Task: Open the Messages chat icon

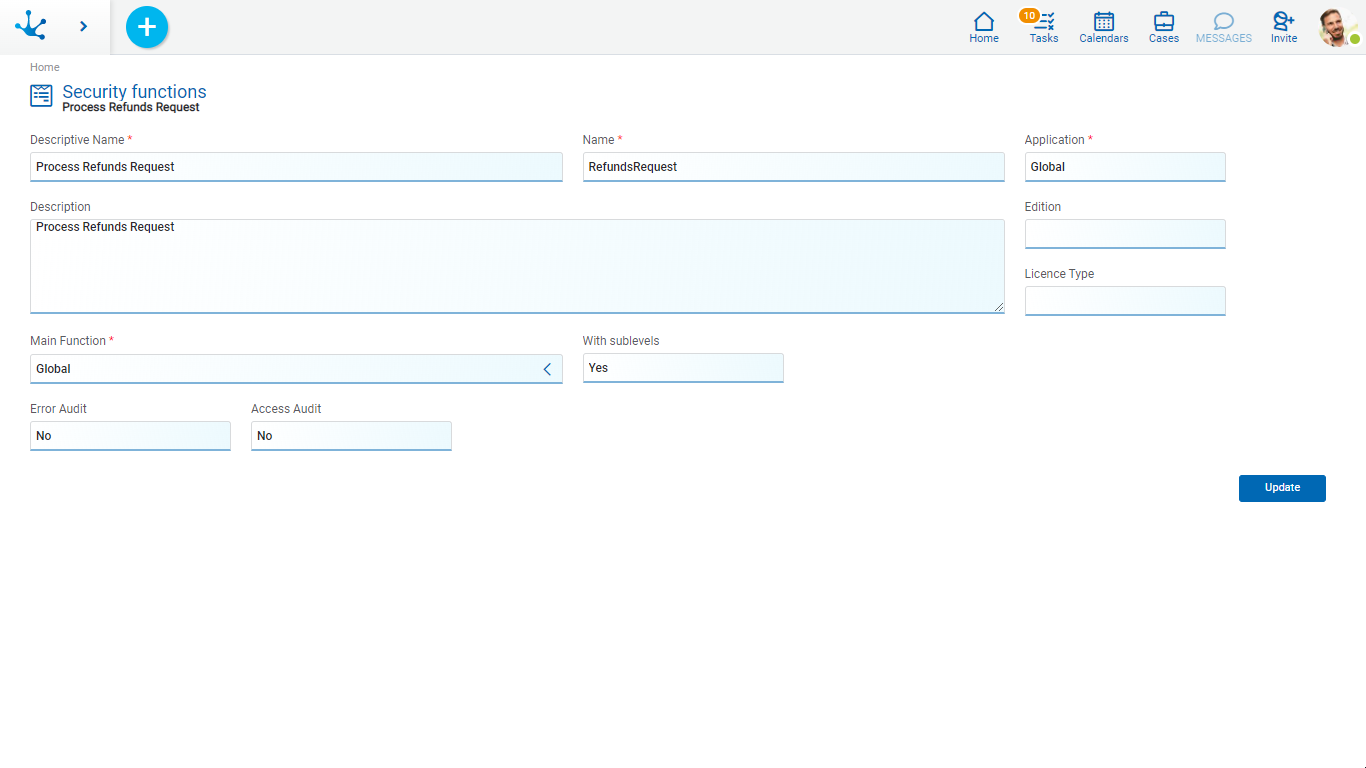Action: point(1223,27)
